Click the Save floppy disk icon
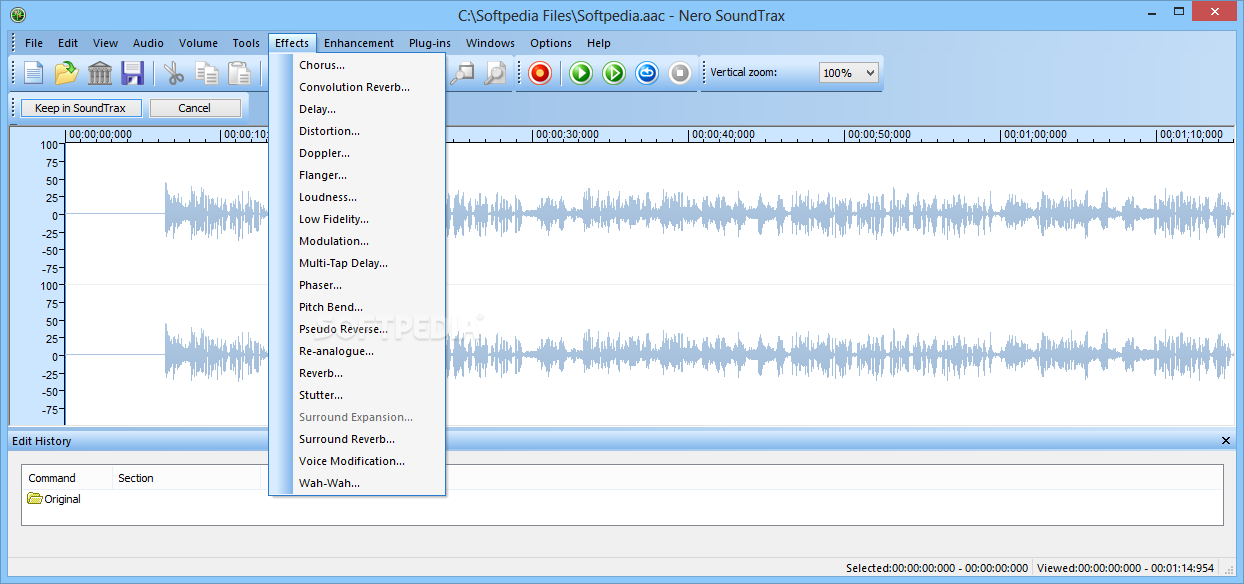 point(133,73)
